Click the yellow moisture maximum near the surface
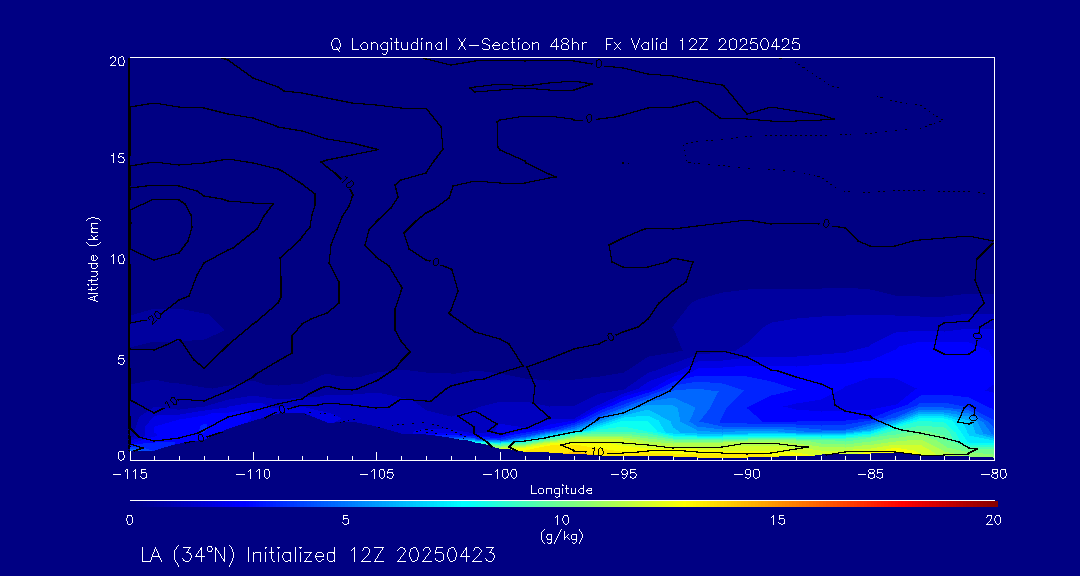Image resolution: width=1080 pixels, height=576 pixels. point(640,448)
